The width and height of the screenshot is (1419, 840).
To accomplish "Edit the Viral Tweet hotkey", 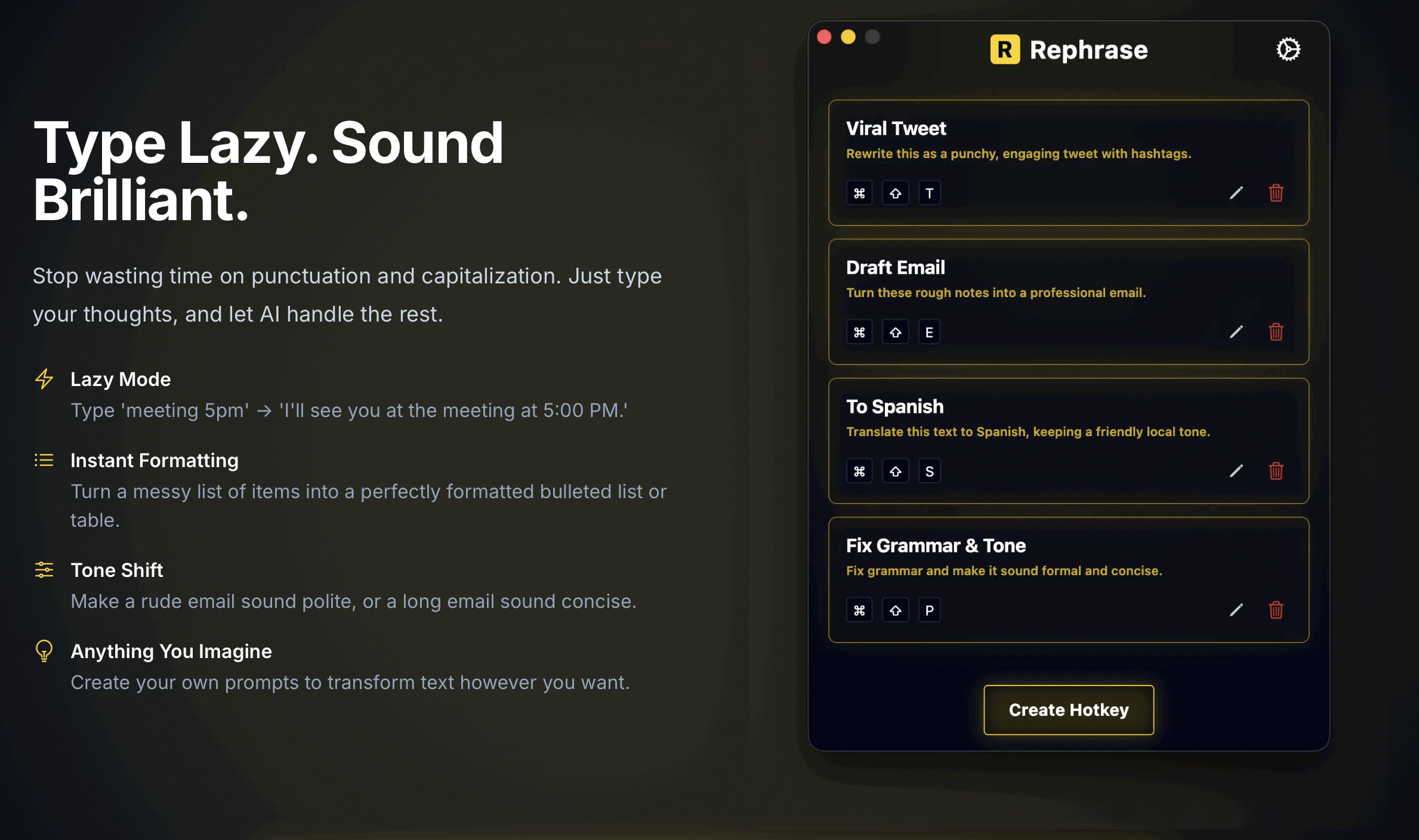I will click(1236, 193).
